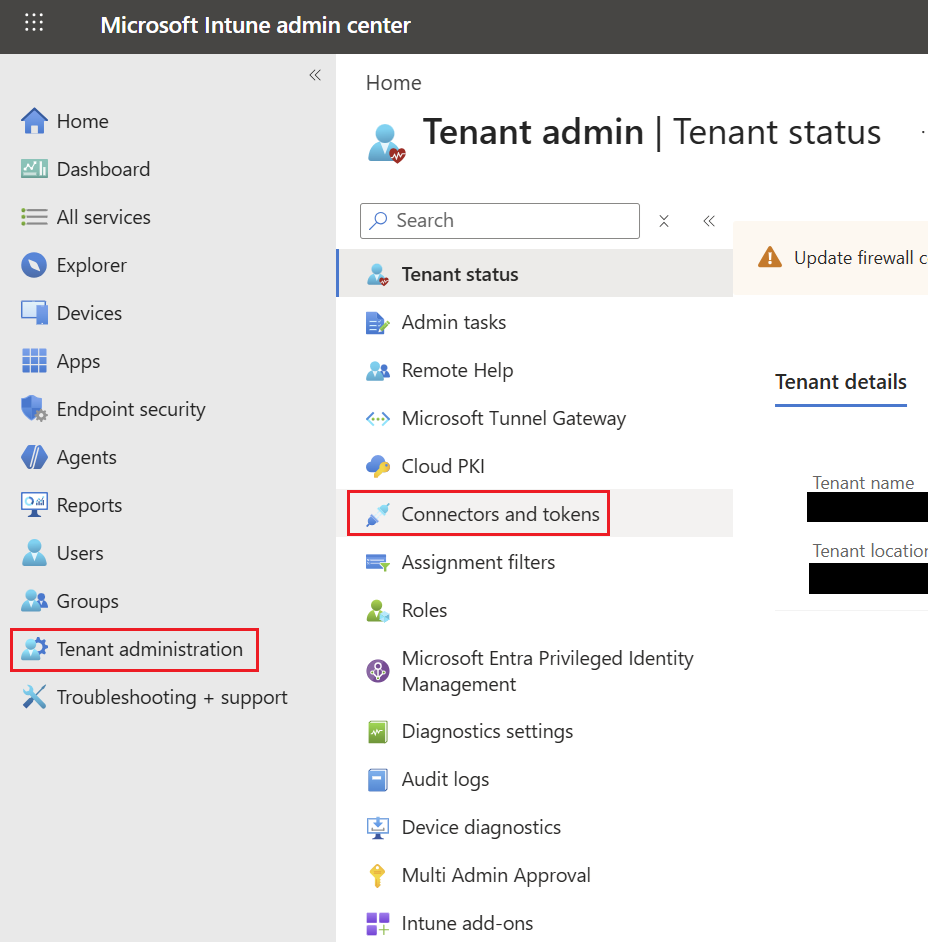Click the Intune add-ons label

pos(467,923)
